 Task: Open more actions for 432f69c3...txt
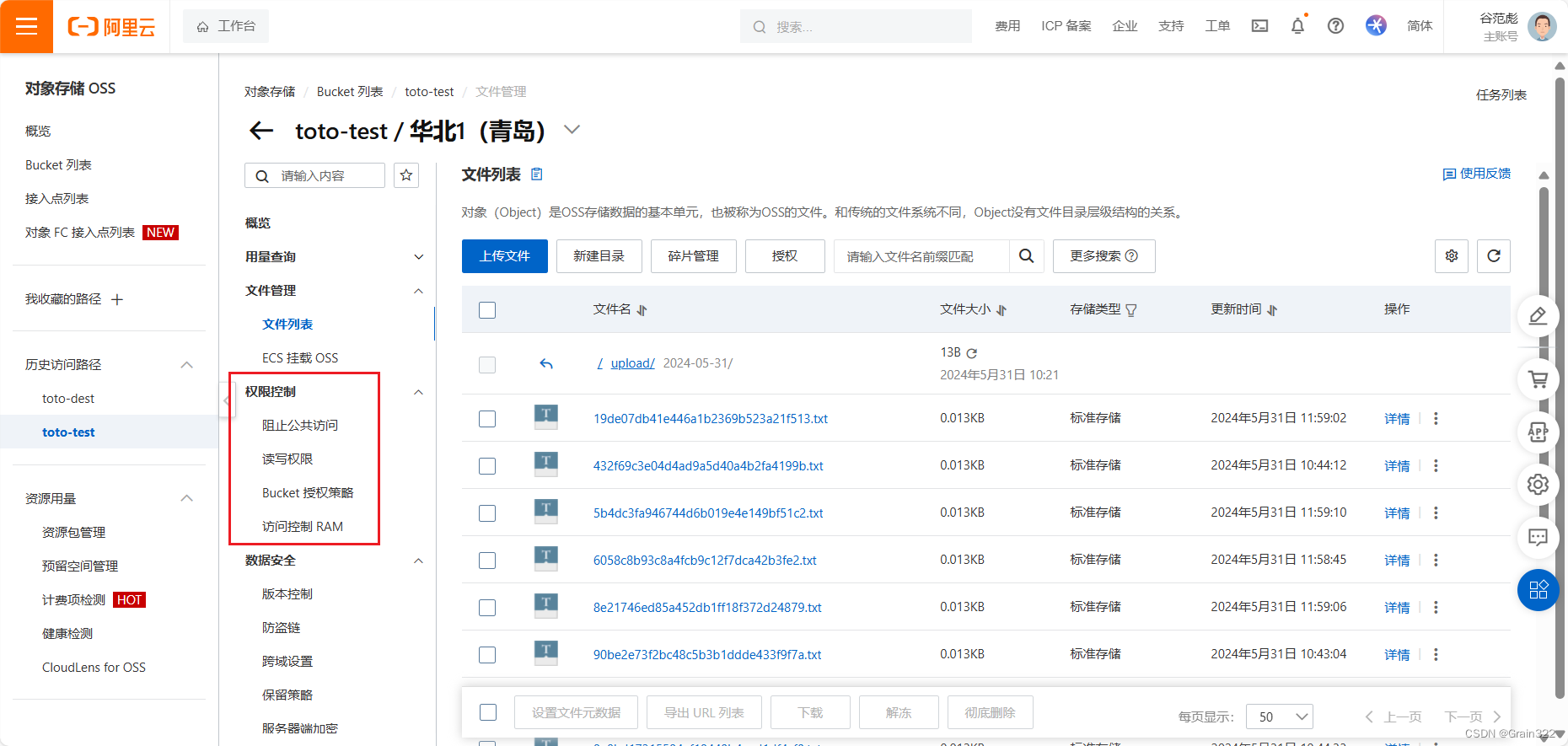click(x=1436, y=466)
